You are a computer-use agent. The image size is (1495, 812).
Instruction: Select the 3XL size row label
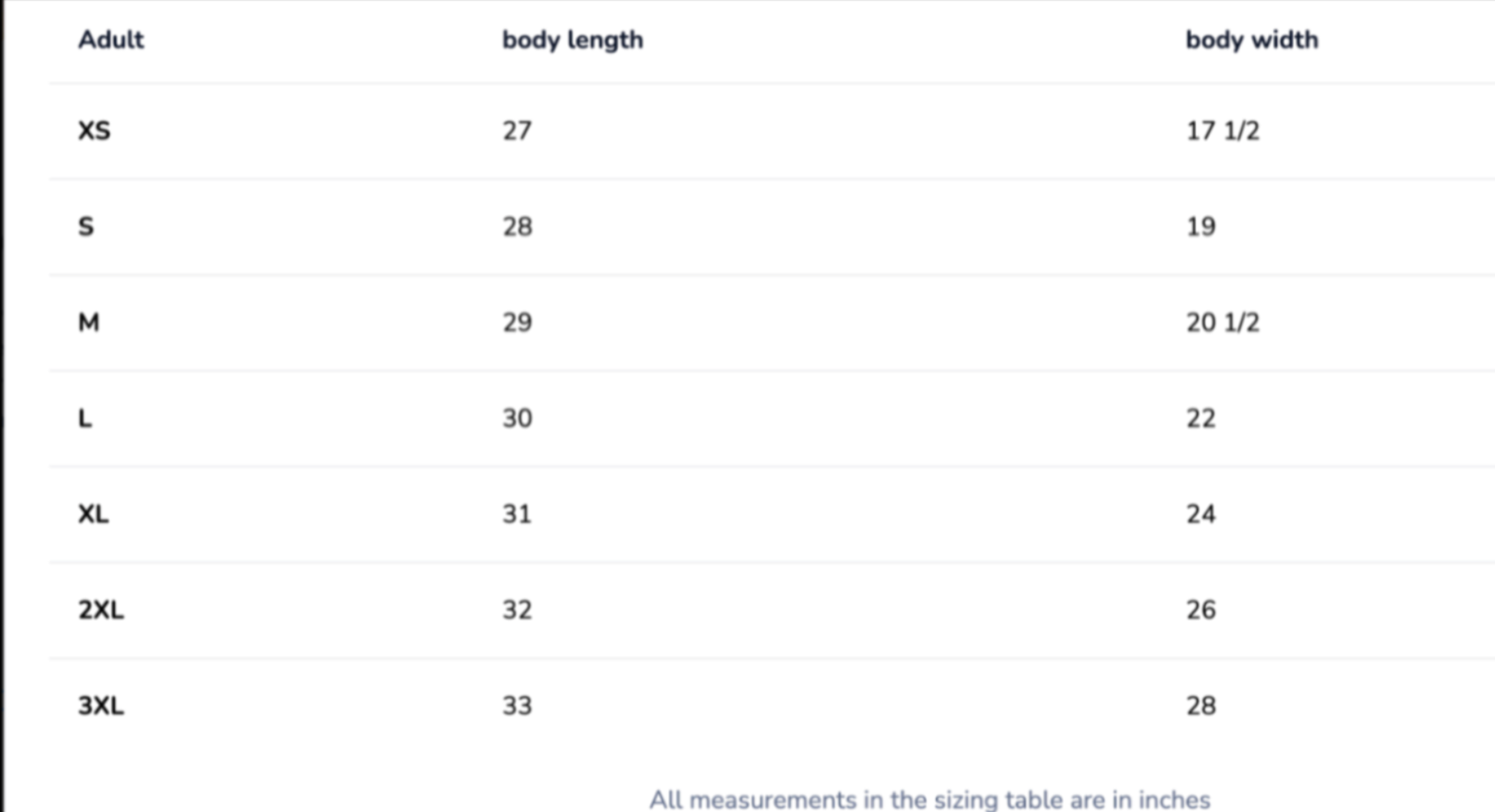pos(101,706)
